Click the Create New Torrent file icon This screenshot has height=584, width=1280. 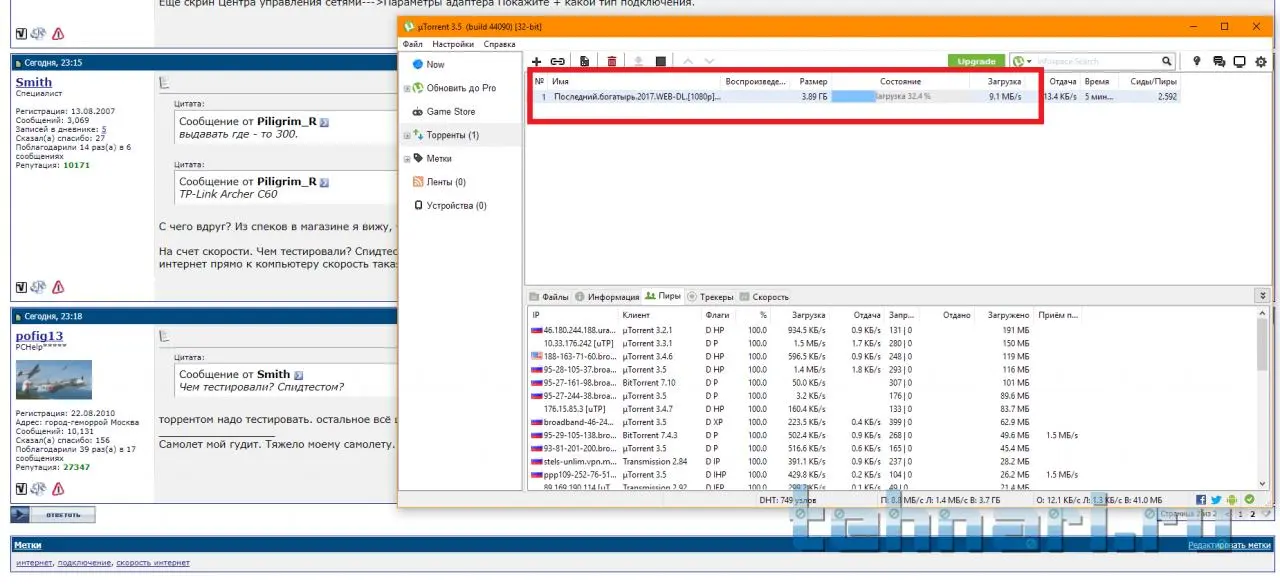point(584,62)
